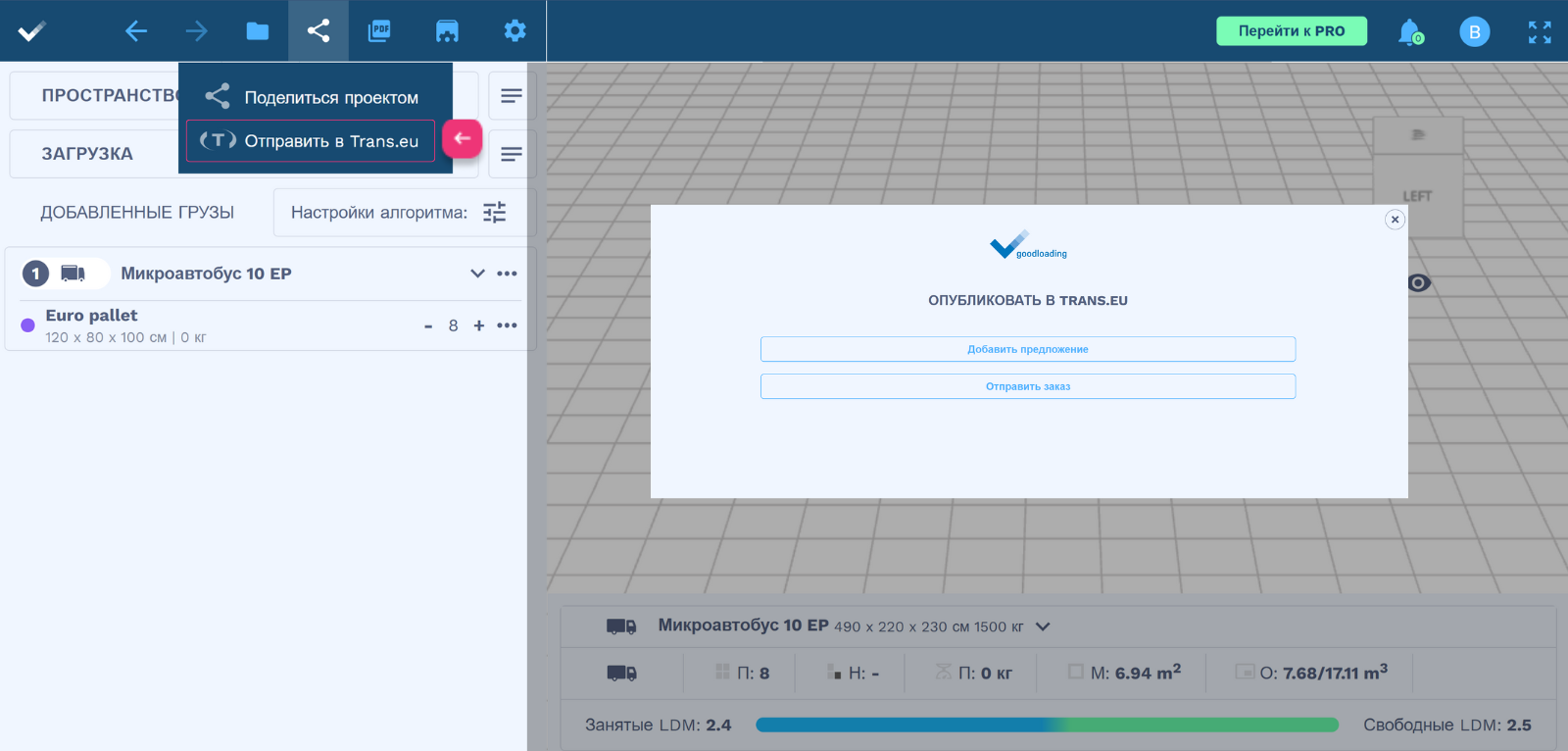
Task: Select Отправить в Trans.eu menu item
Action: coord(311,141)
